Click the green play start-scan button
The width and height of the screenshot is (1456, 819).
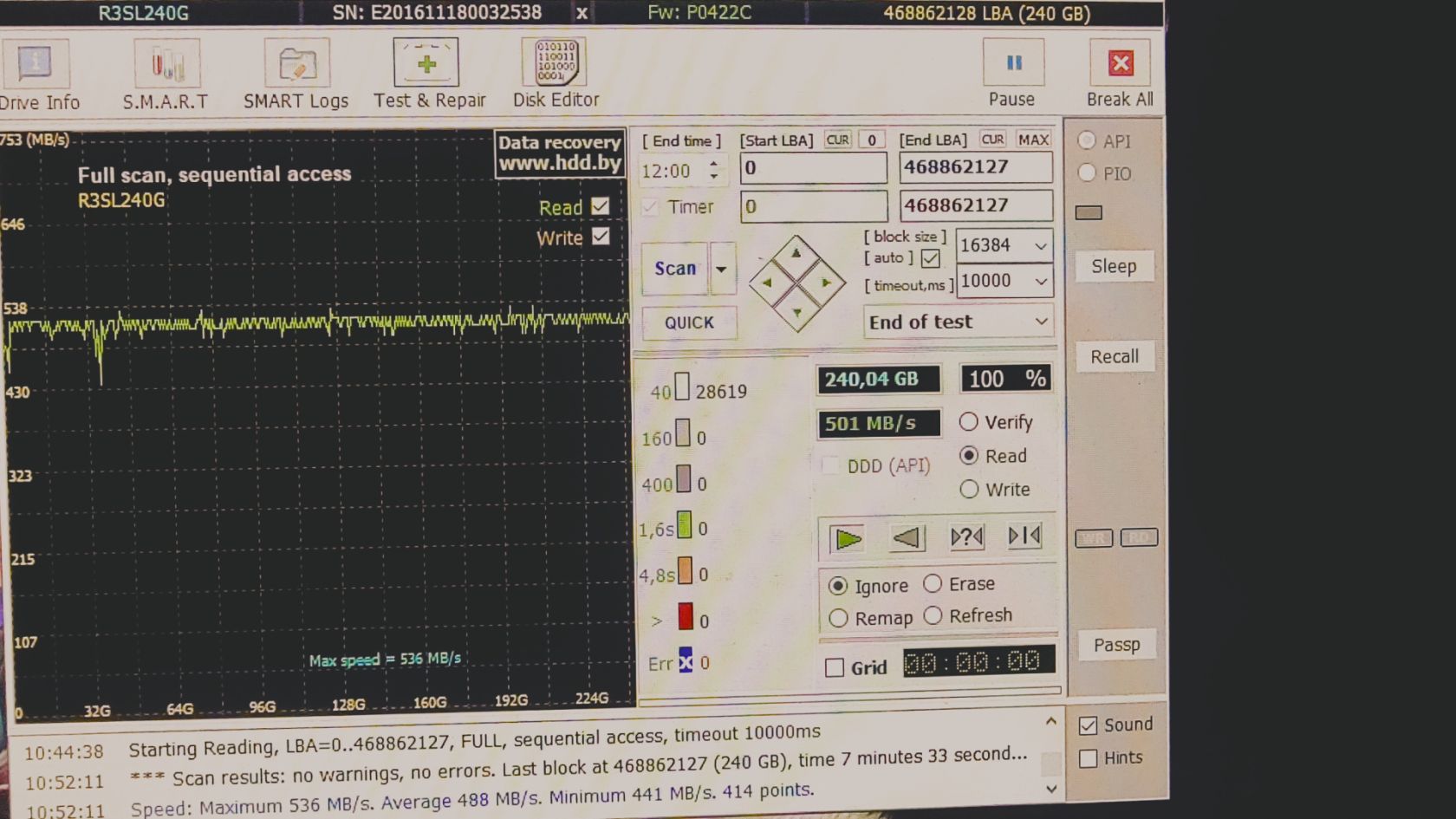click(847, 538)
